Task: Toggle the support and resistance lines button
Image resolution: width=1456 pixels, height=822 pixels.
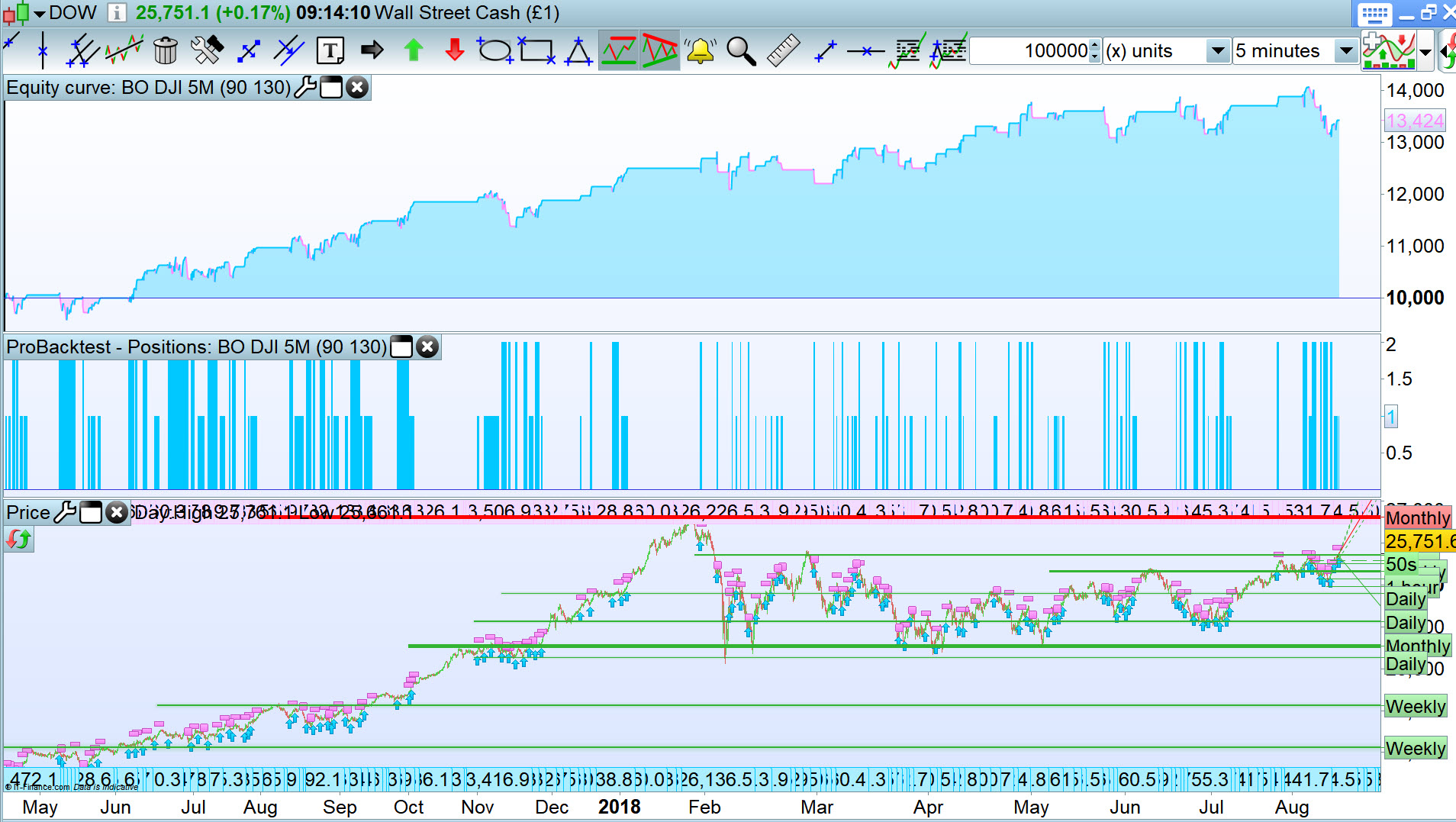Action: point(618,50)
